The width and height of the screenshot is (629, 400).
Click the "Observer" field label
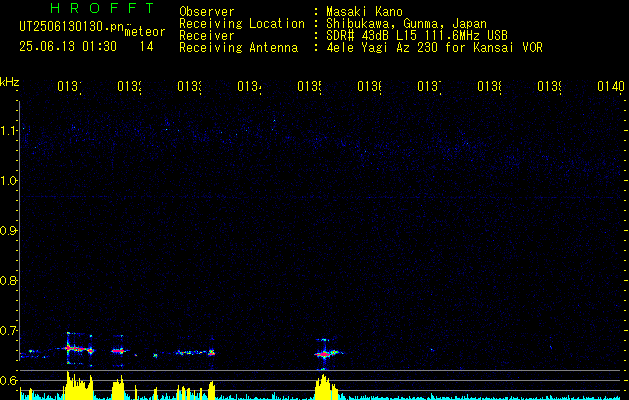tap(207, 12)
